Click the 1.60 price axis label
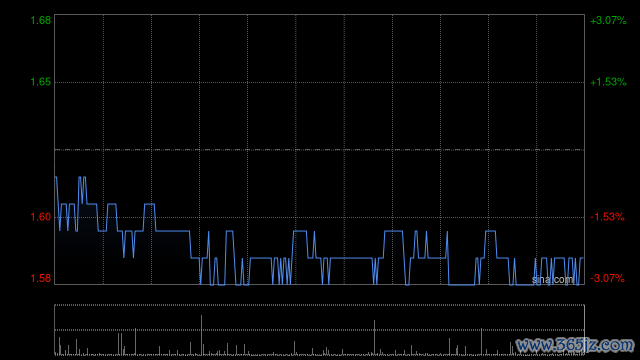The height and width of the screenshot is (360, 640). coord(41,217)
